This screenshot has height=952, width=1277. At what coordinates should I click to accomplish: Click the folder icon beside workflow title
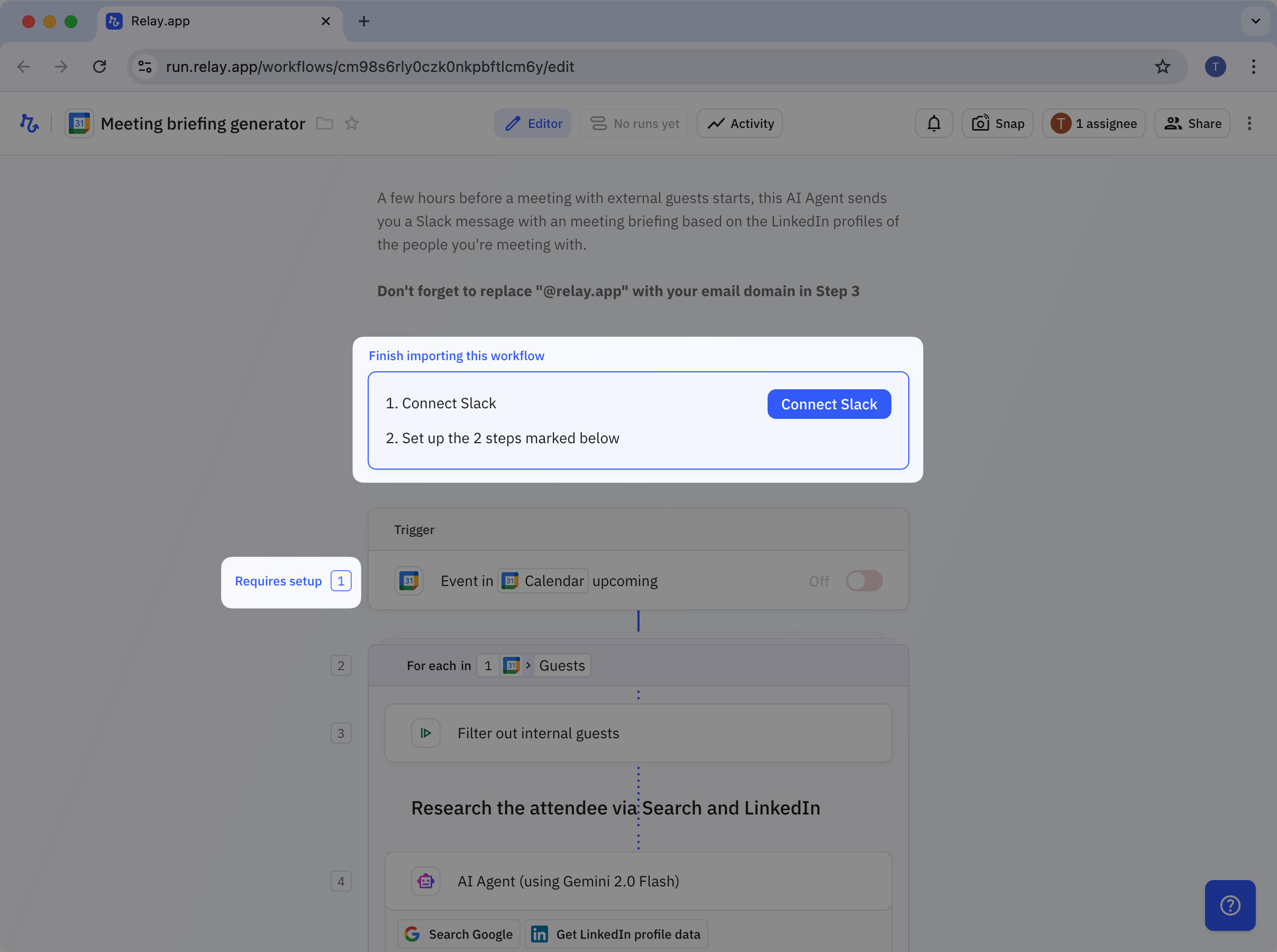pyautogui.click(x=324, y=123)
